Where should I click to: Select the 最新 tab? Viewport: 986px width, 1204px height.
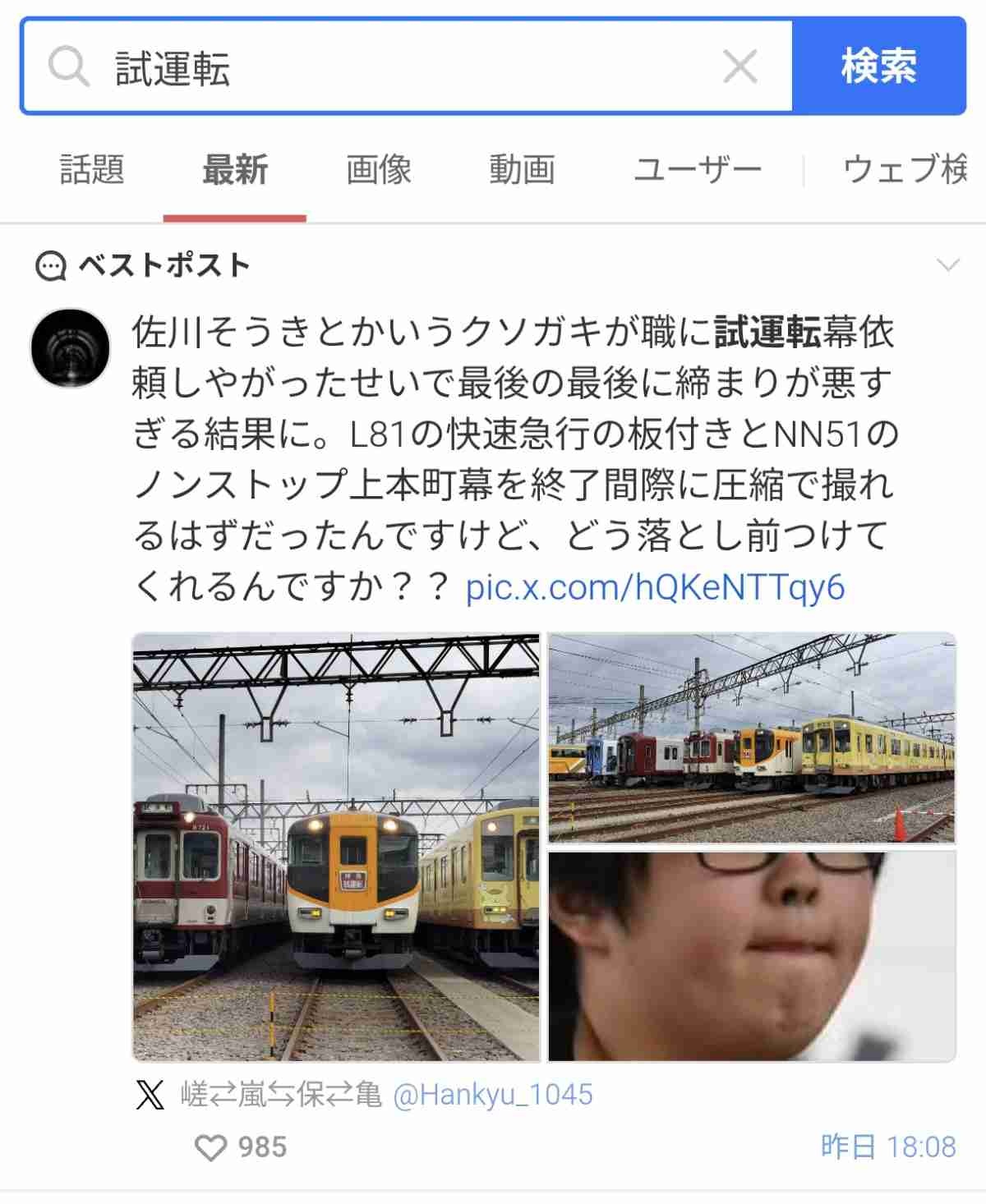pos(235,170)
